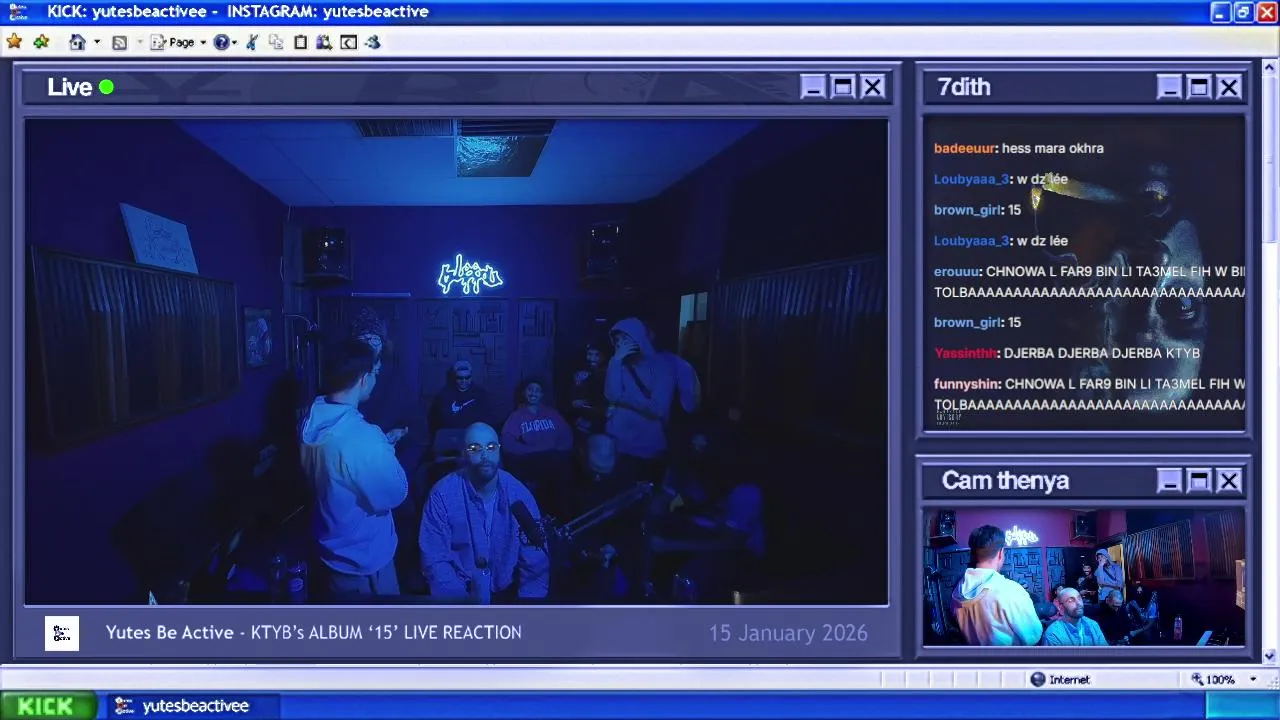Click username Yassinthh in the chat
The height and width of the screenshot is (720, 1280).
pyautogui.click(x=965, y=353)
